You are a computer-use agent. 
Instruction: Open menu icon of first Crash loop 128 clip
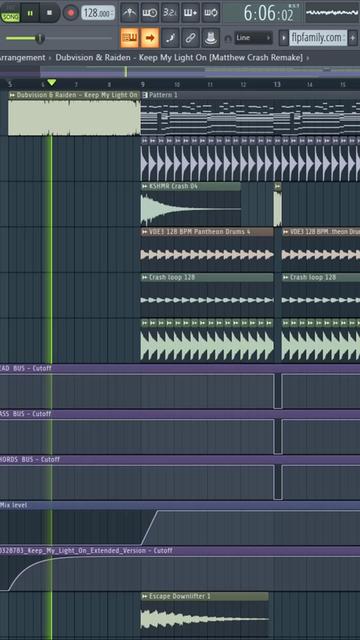click(144, 278)
